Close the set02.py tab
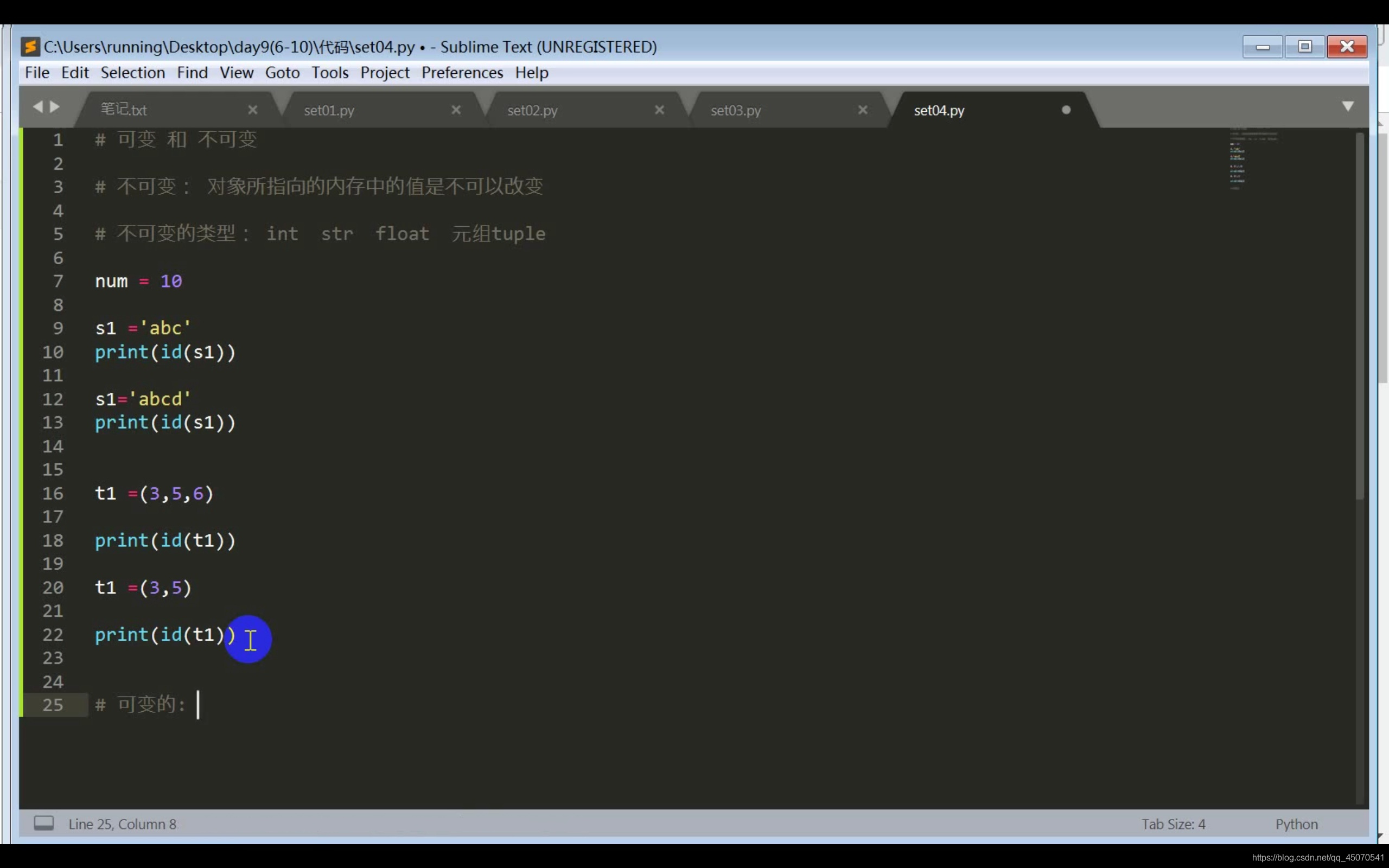The image size is (1389, 868). [x=659, y=110]
